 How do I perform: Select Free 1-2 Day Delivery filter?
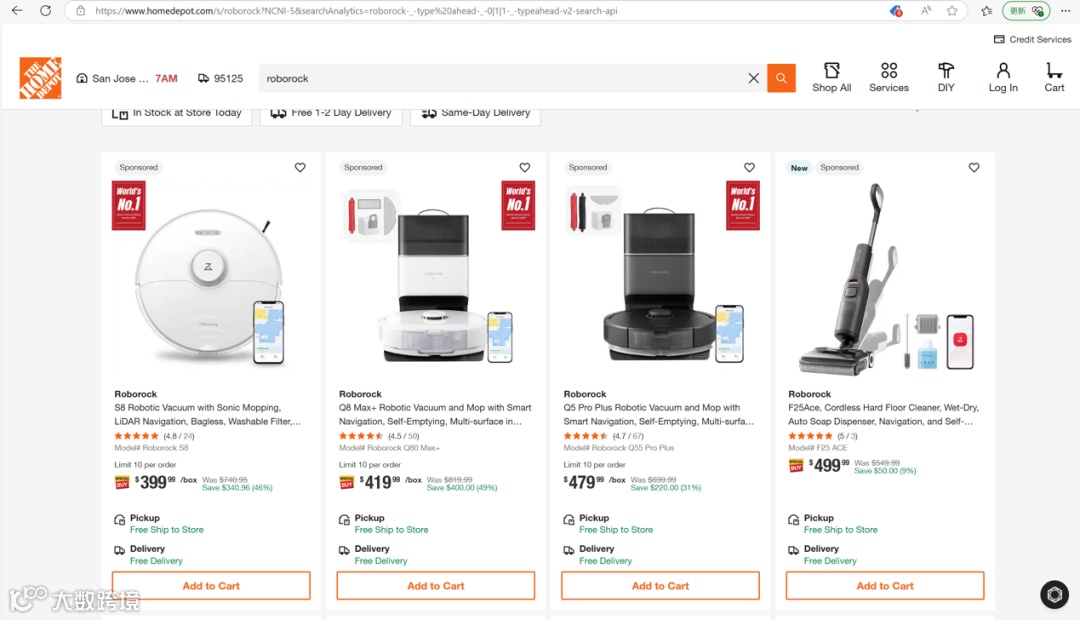coord(331,113)
